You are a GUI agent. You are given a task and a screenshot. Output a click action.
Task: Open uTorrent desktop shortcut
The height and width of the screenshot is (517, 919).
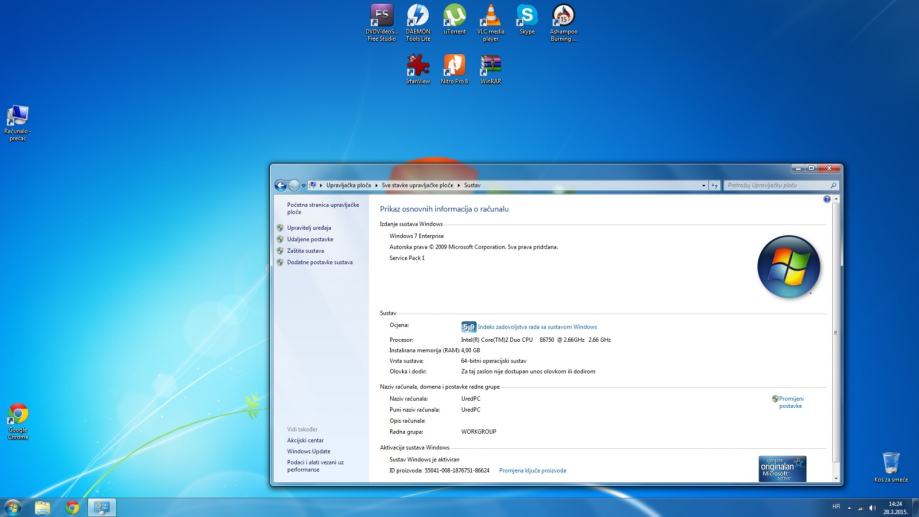[455, 17]
